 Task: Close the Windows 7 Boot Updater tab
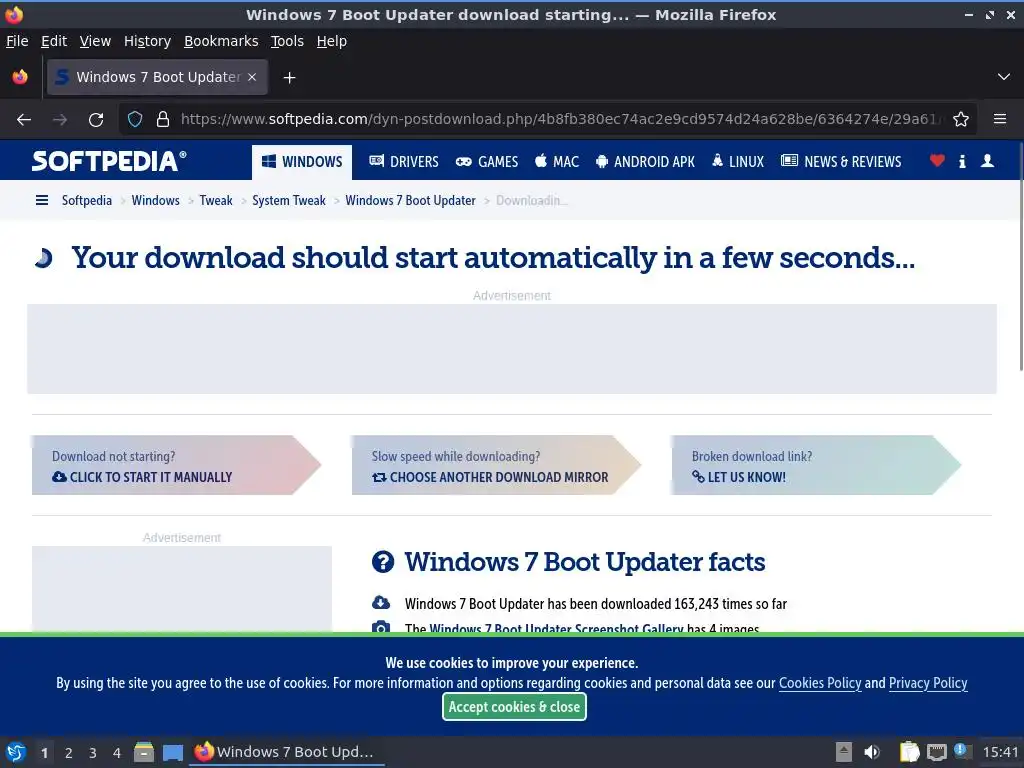(252, 77)
